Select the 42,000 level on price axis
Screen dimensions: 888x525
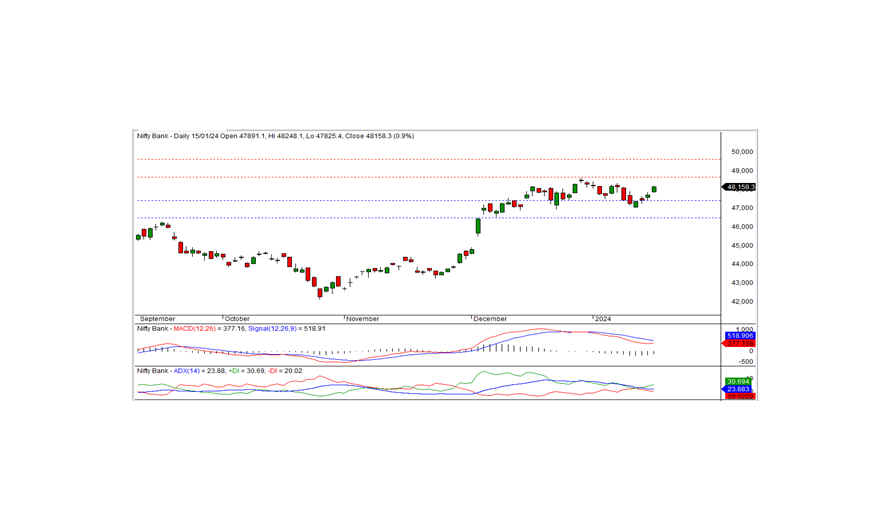pyautogui.click(x=741, y=301)
